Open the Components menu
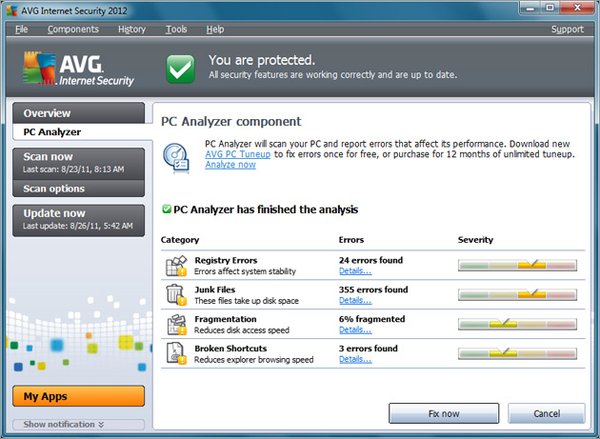Image resolution: width=600 pixels, height=439 pixels. pyautogui.click(x=73, y=29)
